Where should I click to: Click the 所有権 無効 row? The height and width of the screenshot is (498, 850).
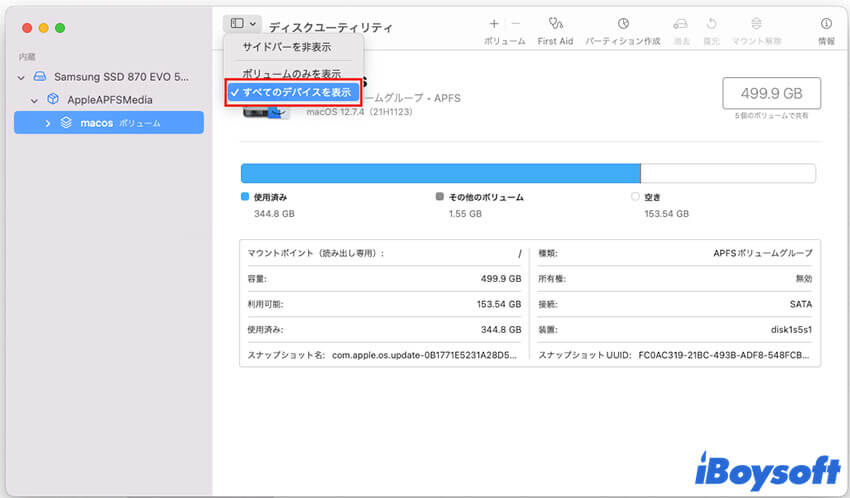point(675,279)
